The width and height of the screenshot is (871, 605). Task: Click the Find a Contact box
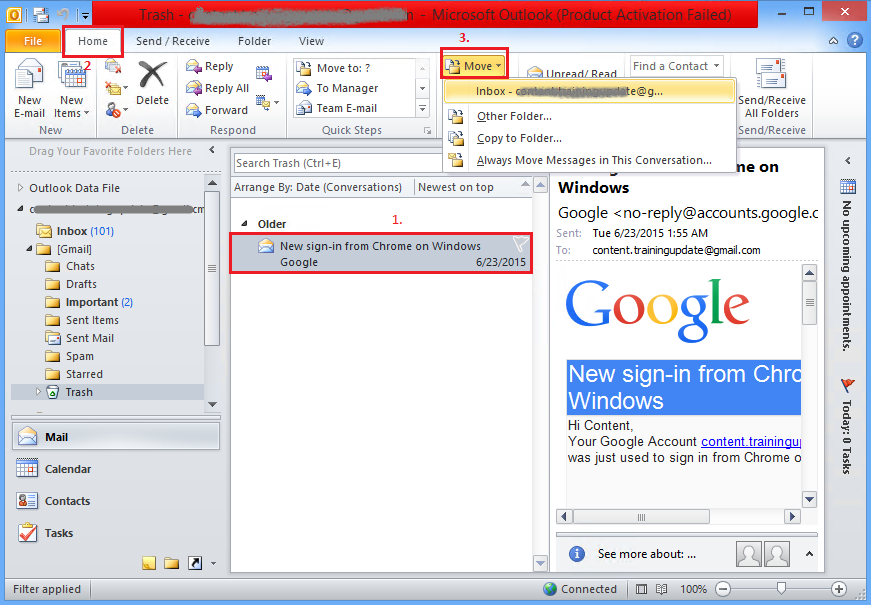[x=677, y=66]
